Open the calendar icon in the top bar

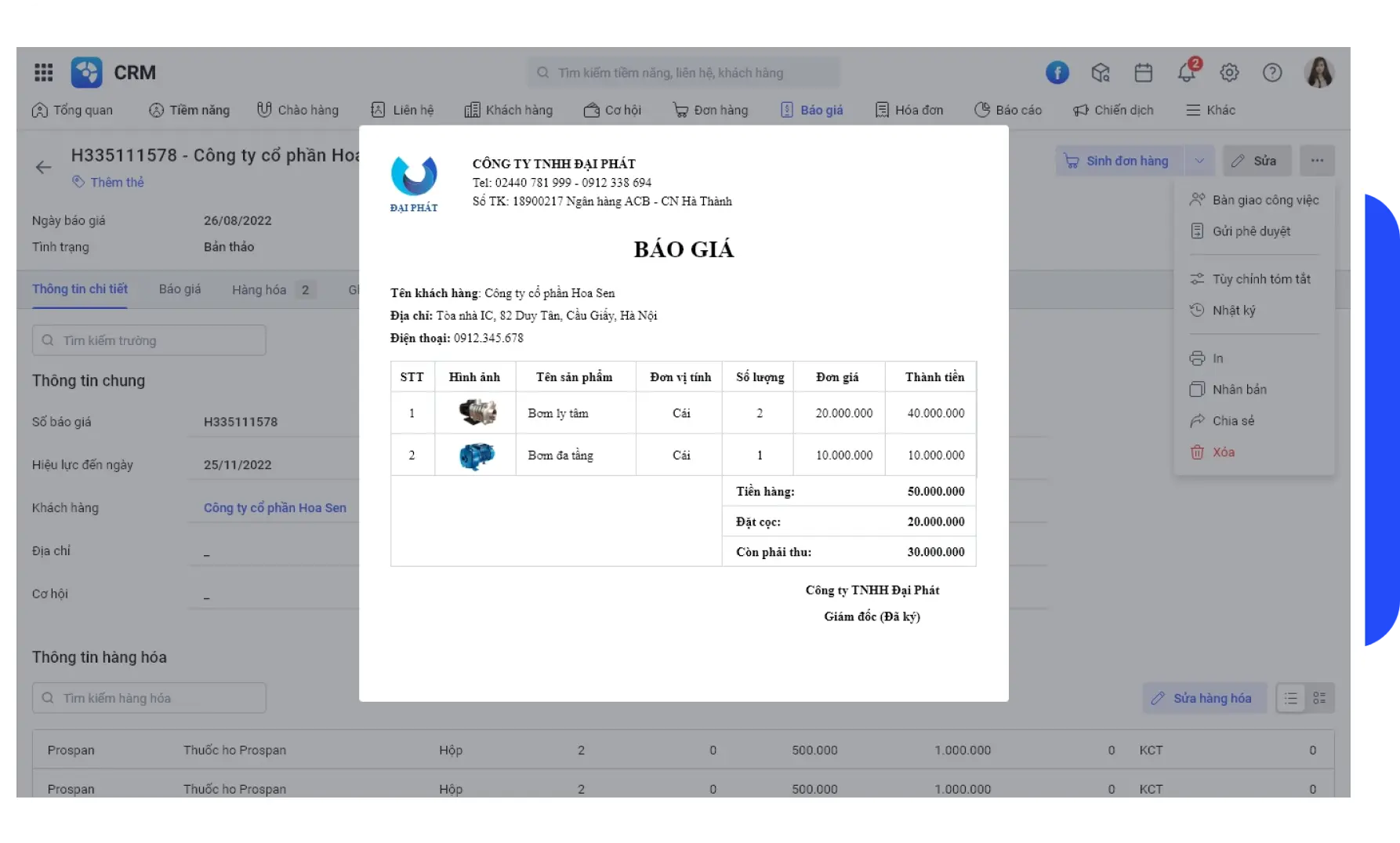pyautogui.click(x=1144, y=72)
